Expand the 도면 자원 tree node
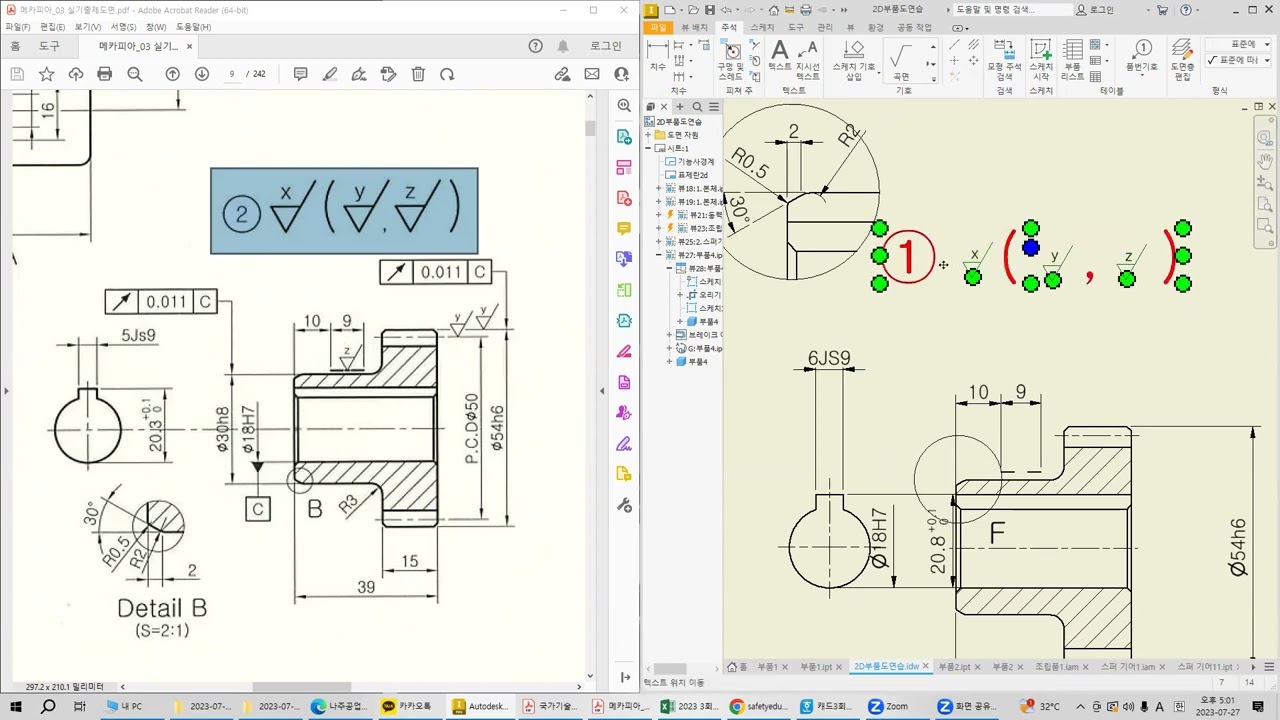Screen dimensions: 1280x720 [x=648, y=135]
